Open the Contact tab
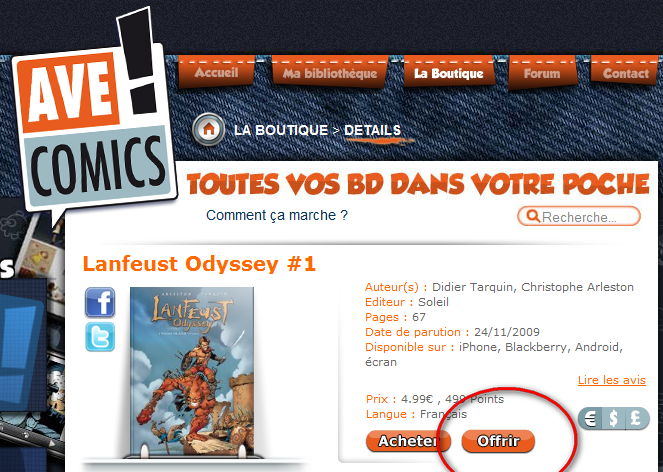The width and height of the screenshot is (663, 472). pos(625,73)
